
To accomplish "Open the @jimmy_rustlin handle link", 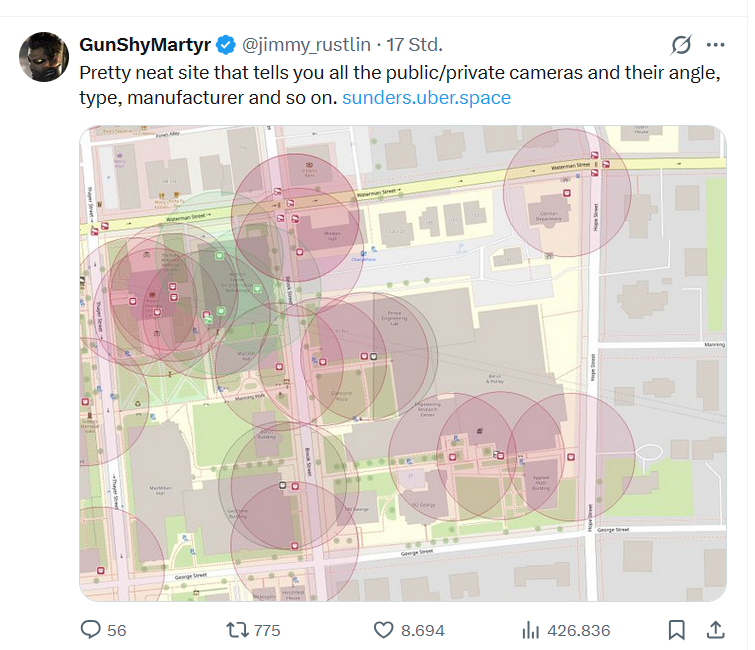I will [306, 45].
